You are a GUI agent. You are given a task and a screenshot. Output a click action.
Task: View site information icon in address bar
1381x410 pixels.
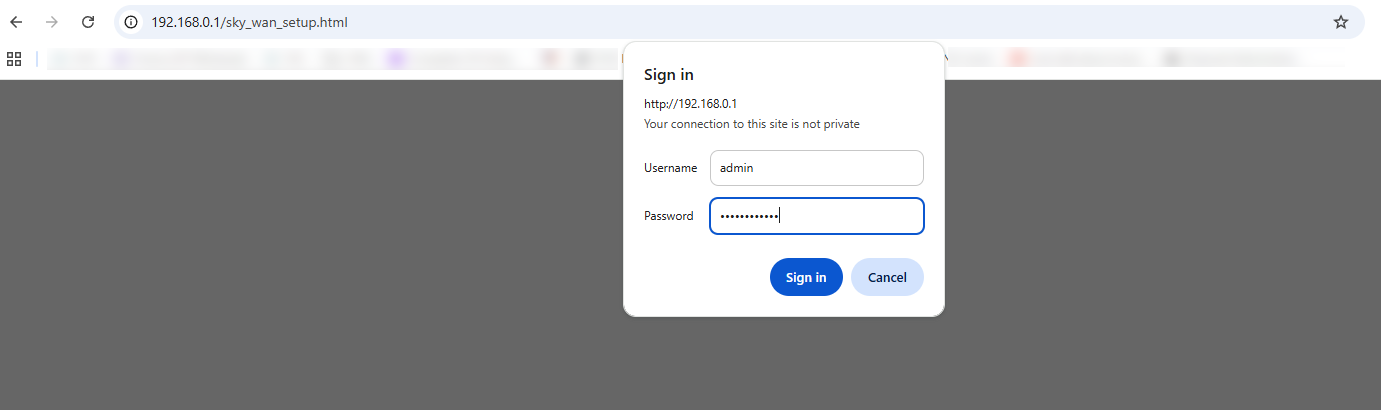(131, 22)
